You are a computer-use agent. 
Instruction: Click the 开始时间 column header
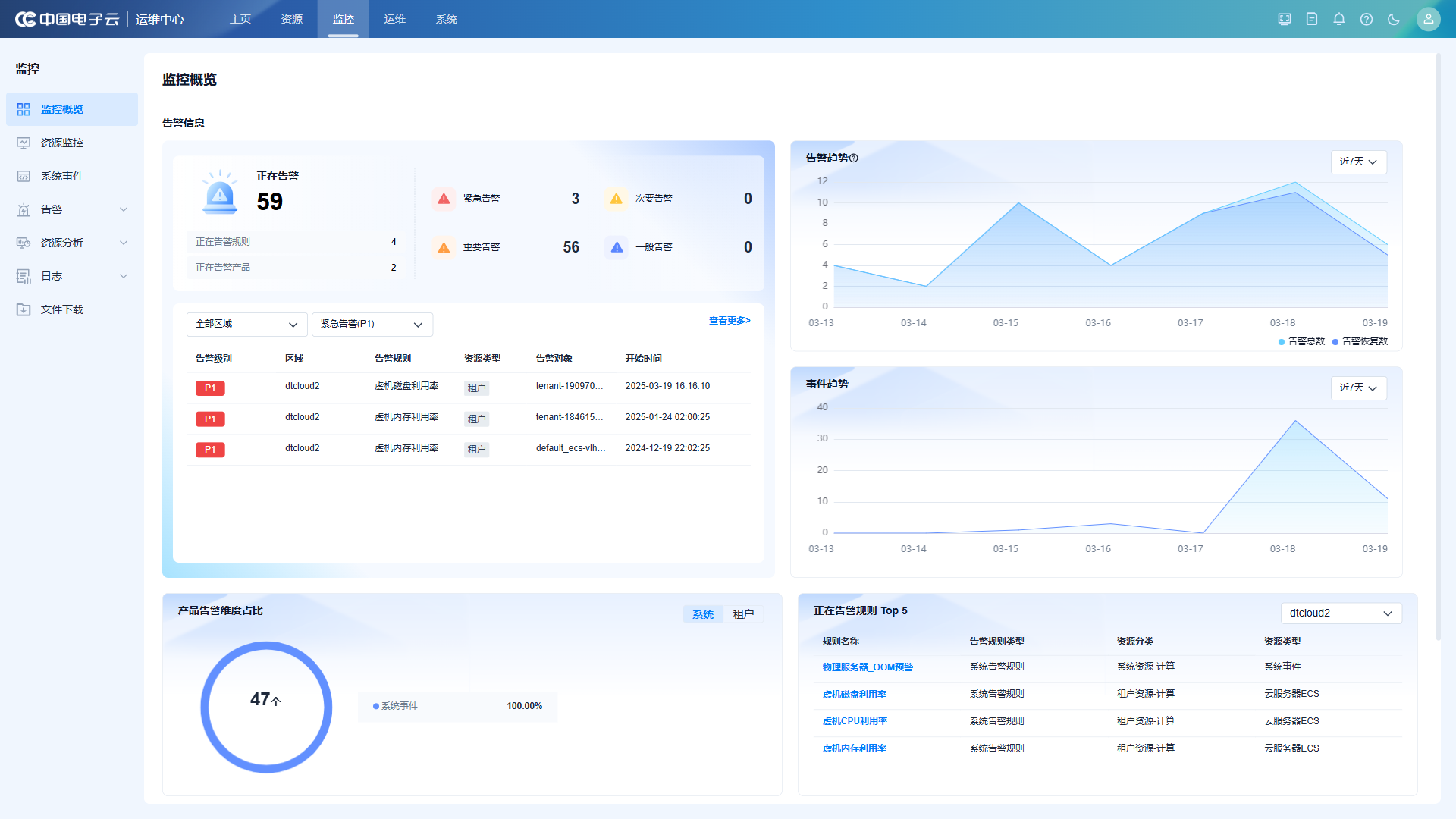643,359
